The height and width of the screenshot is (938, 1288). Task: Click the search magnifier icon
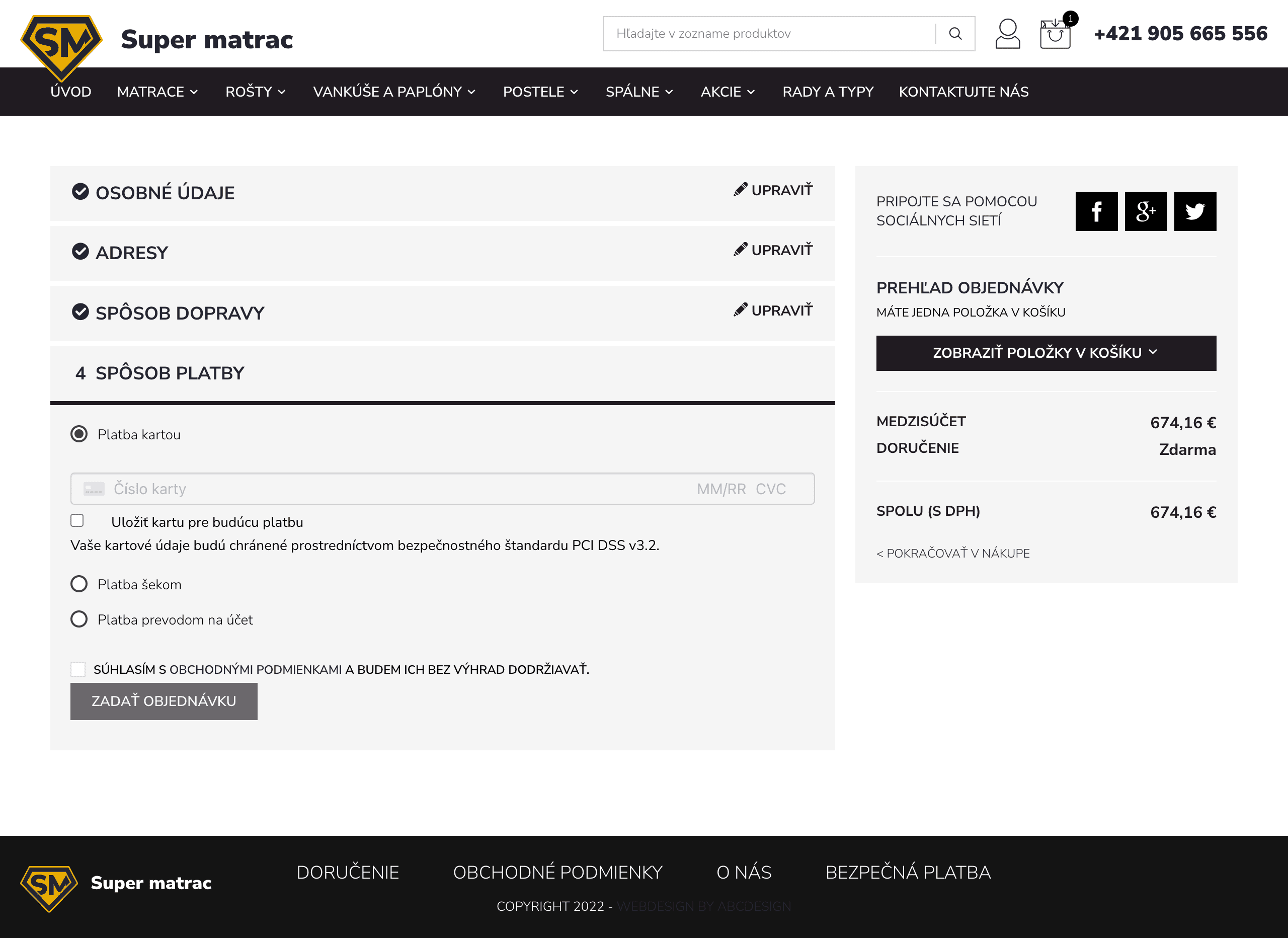(x=955, y=33)
